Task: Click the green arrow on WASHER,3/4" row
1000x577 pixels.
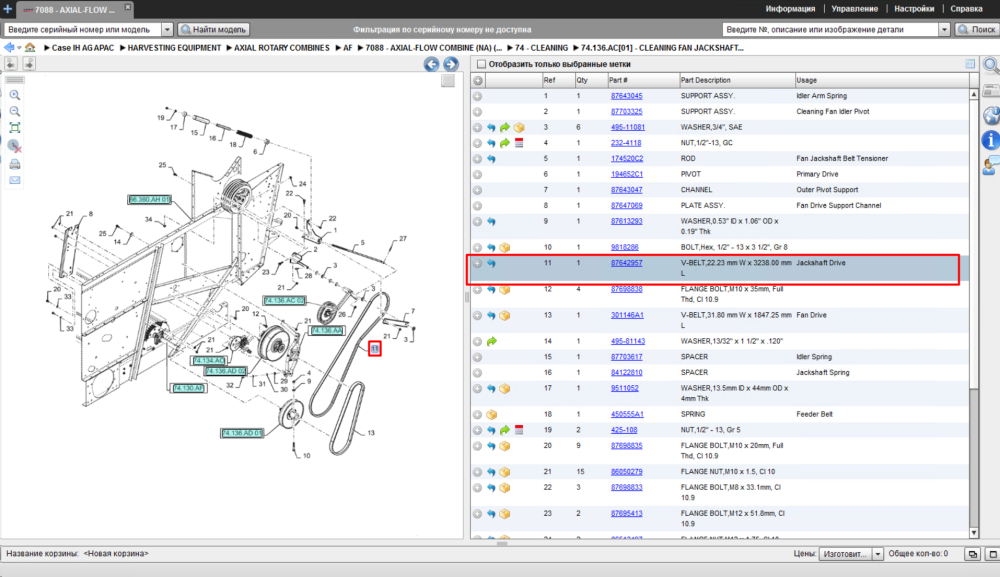Action: 504,128
